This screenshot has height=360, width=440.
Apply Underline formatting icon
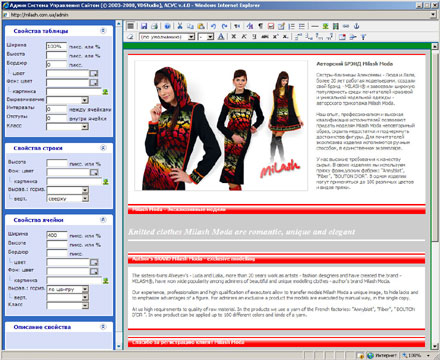coord(254,37)
